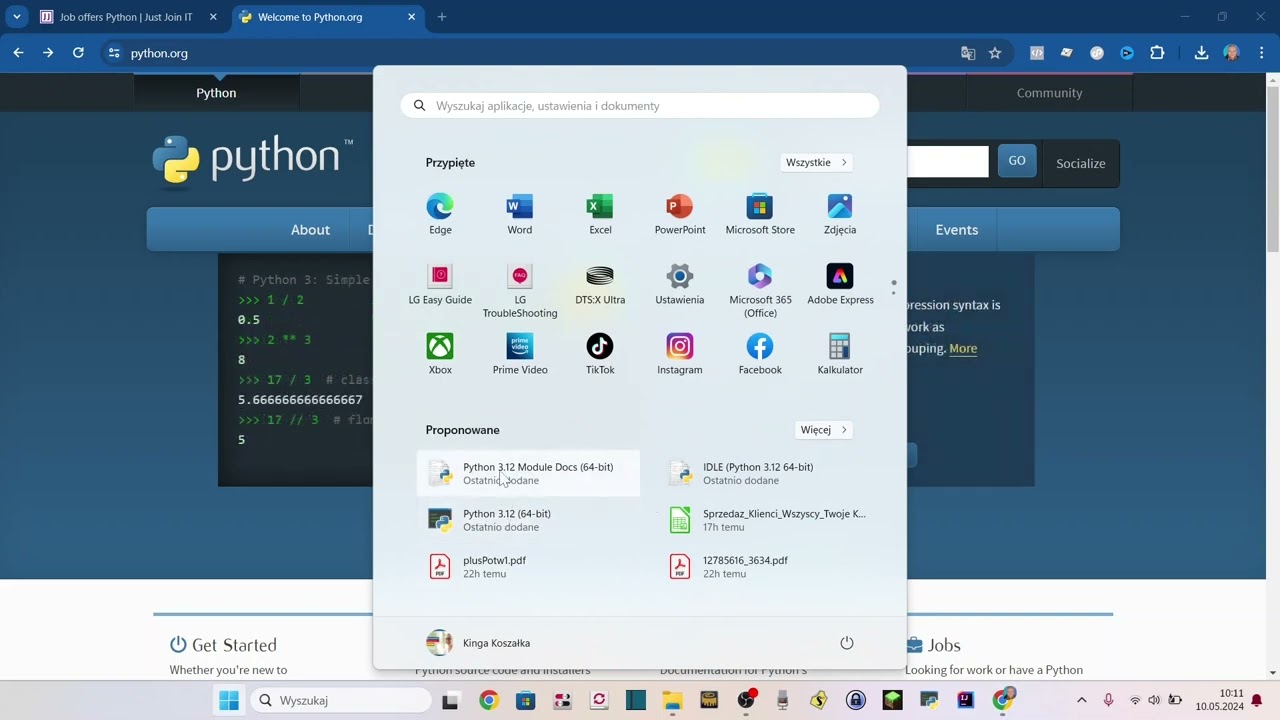Open the Edge app from pinned apps
This screenshot has height=720, width=1280.
pos(440,214)
